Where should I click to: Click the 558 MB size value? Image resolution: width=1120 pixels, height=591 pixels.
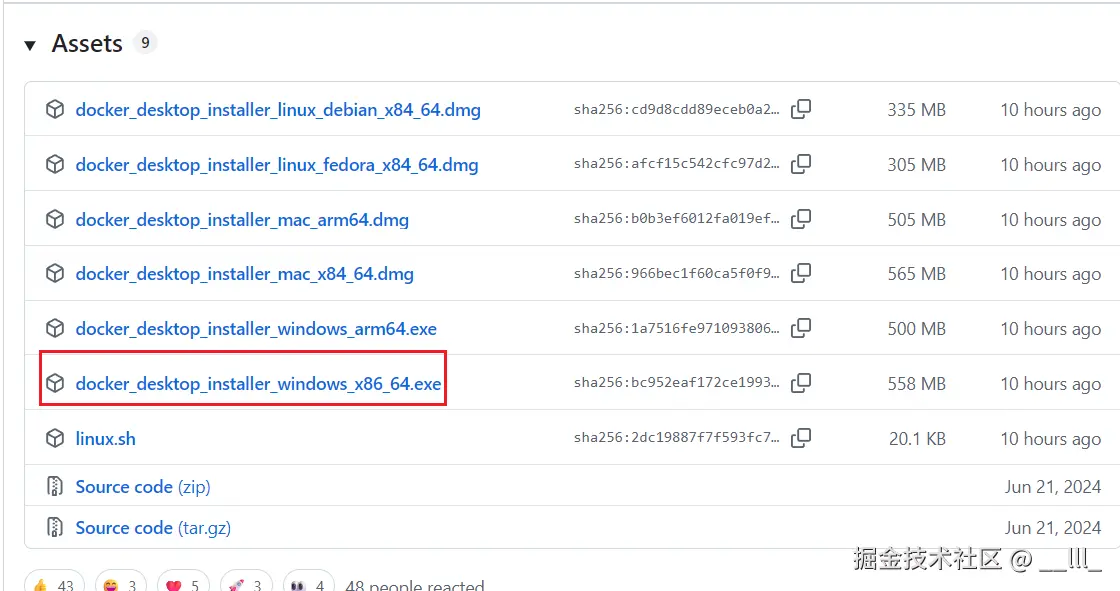coord(916,384)
